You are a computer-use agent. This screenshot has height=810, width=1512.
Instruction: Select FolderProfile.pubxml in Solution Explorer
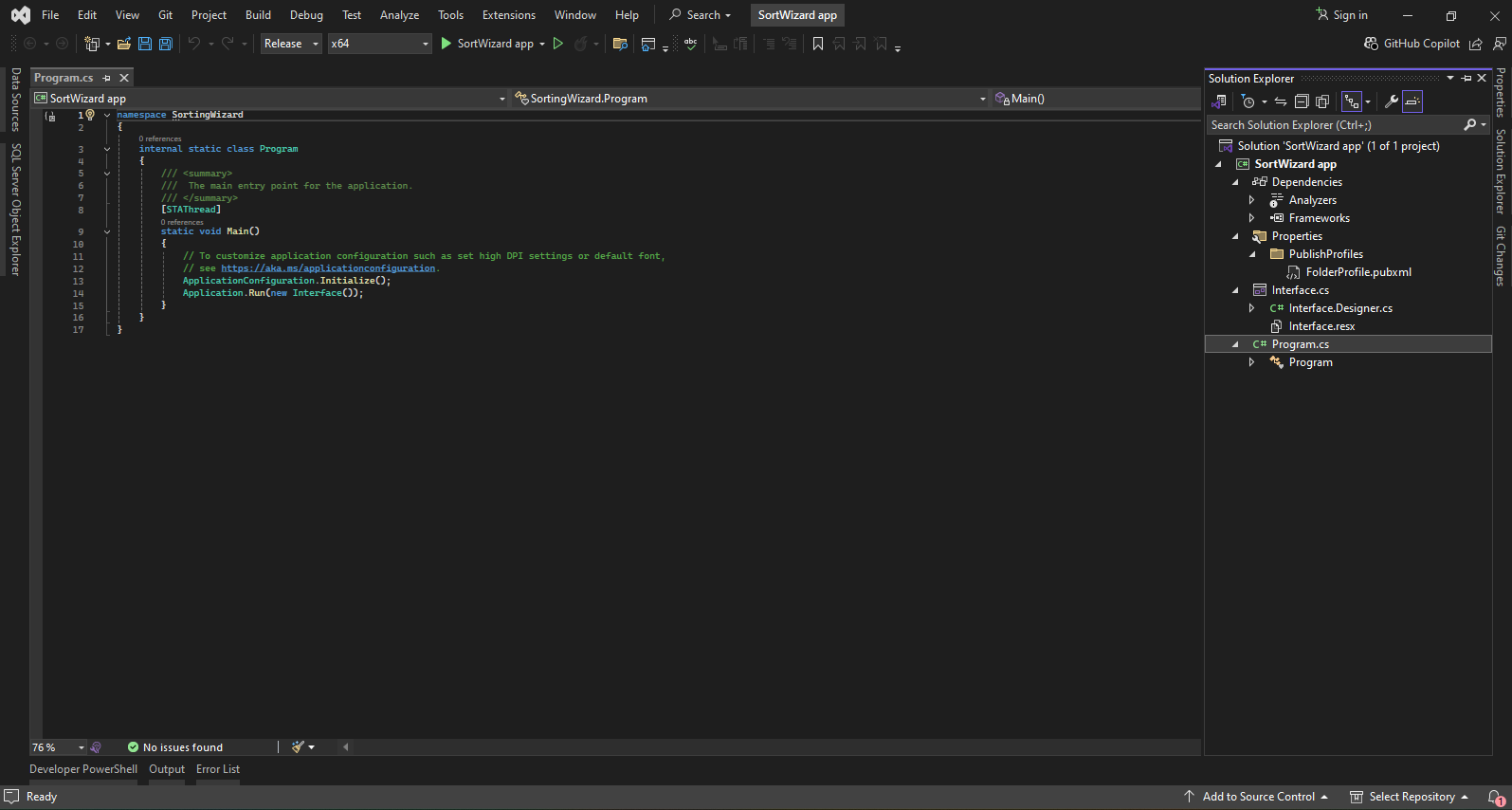(x=1357, y=272)
